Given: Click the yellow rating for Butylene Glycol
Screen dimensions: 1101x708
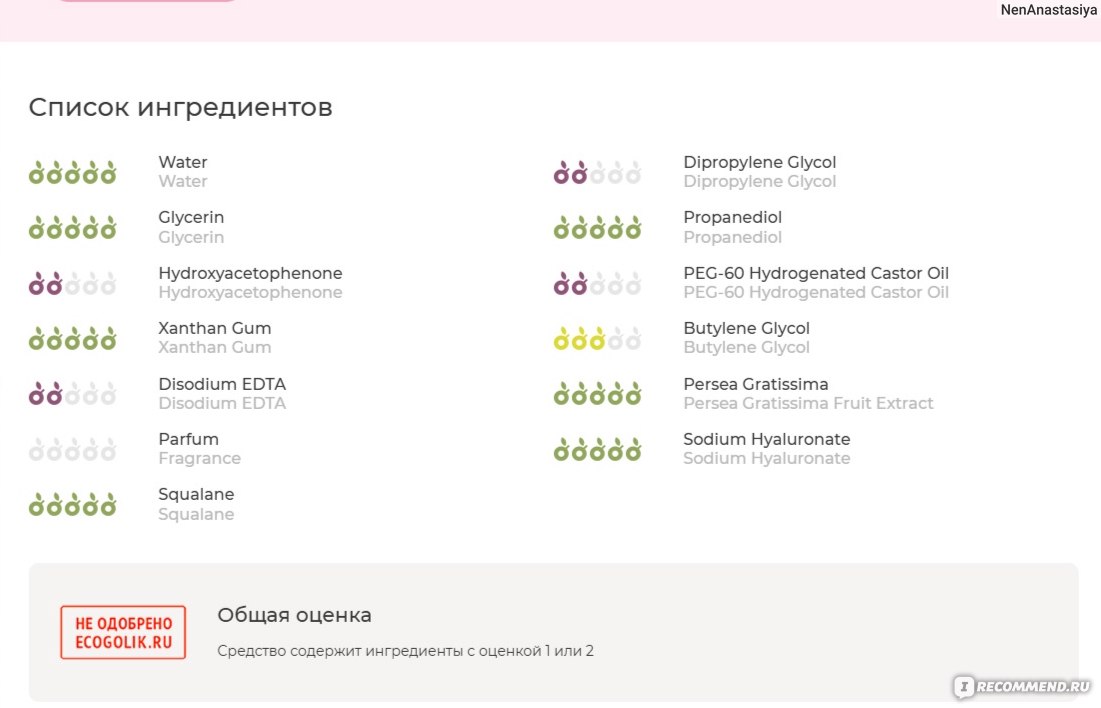Looking at the screenshot, I should click(x=598, y=339).
